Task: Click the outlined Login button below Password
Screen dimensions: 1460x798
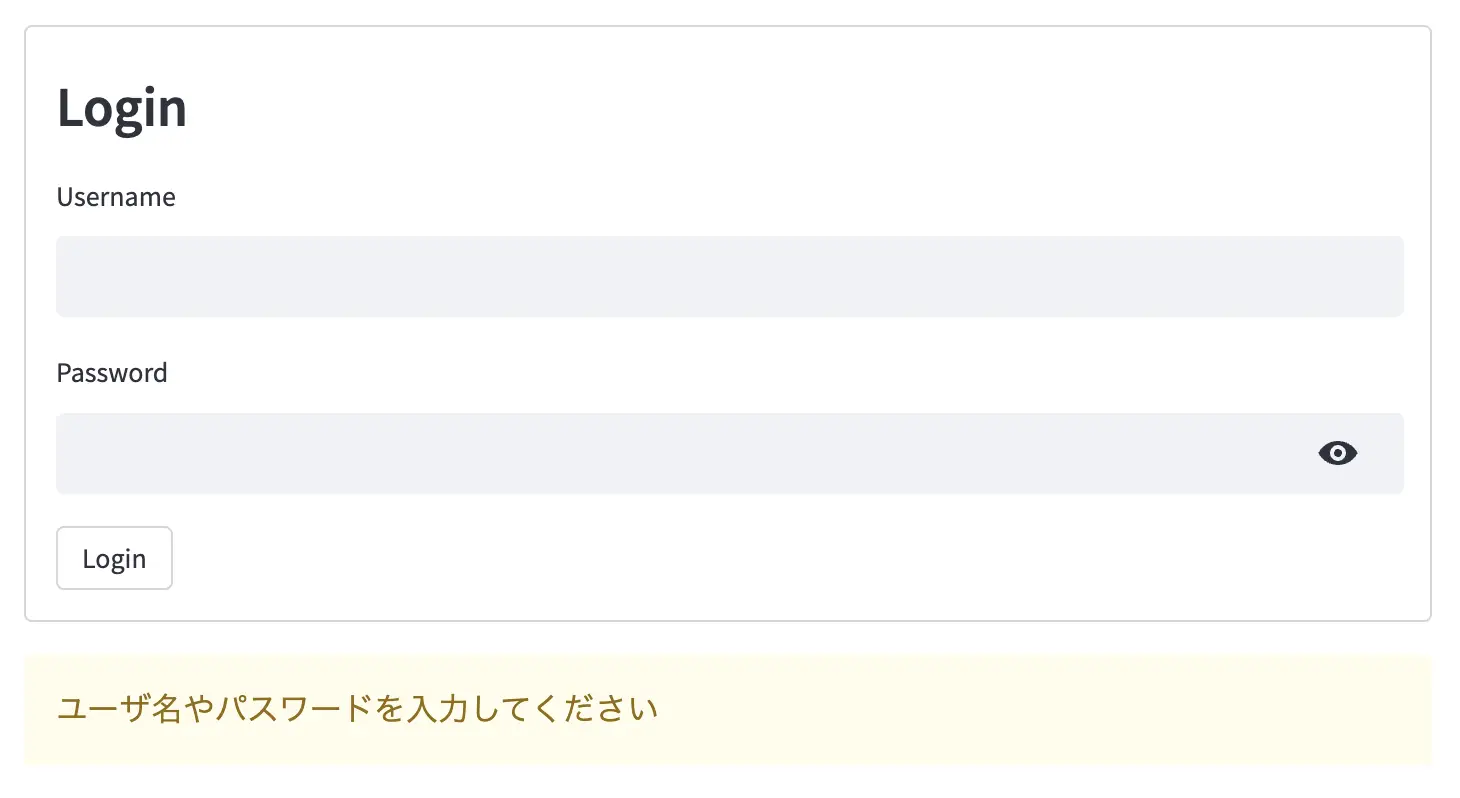Action: click(x=114, y=558)
